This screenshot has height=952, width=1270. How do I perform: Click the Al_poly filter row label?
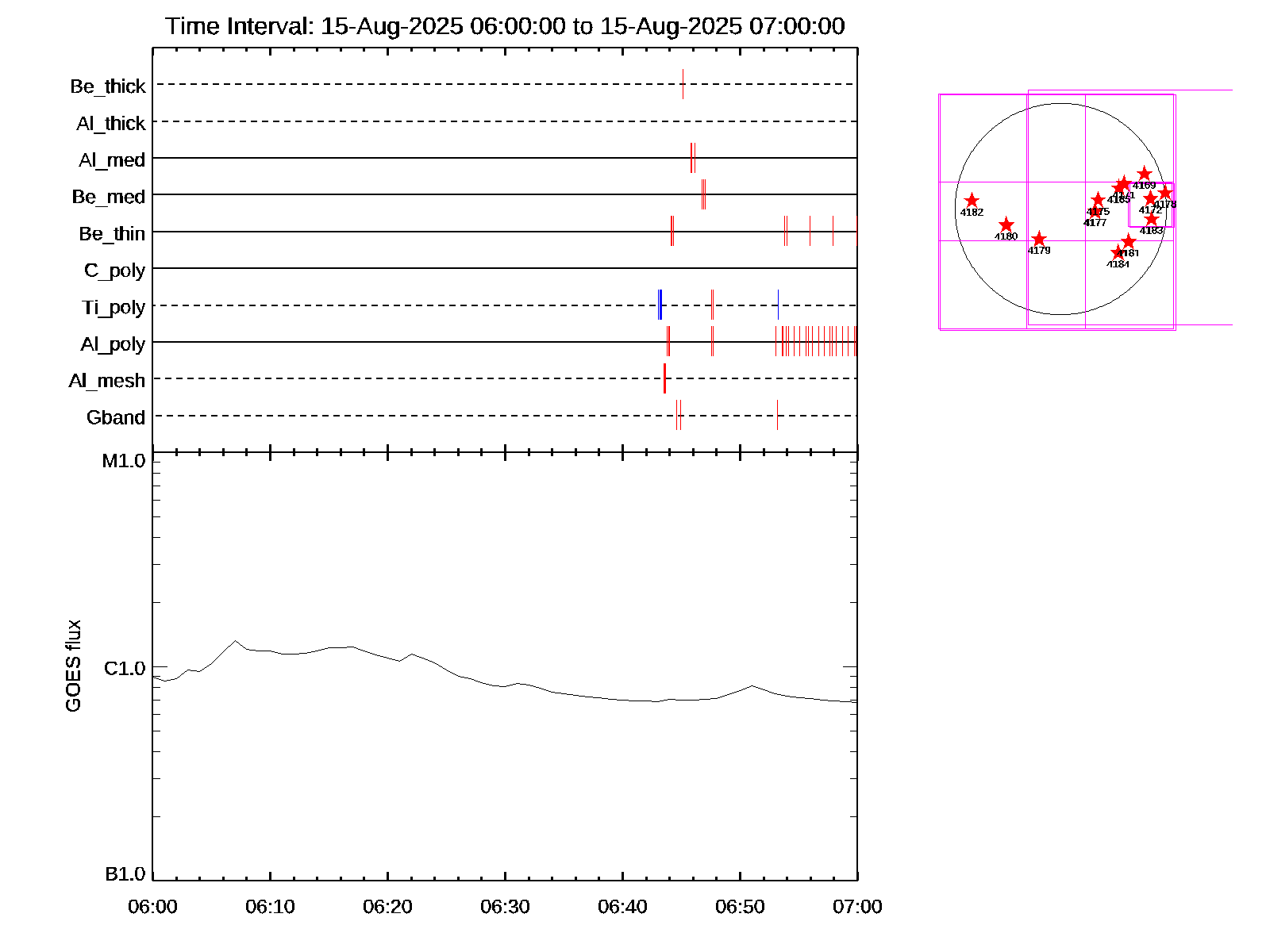tap(113, 344)
